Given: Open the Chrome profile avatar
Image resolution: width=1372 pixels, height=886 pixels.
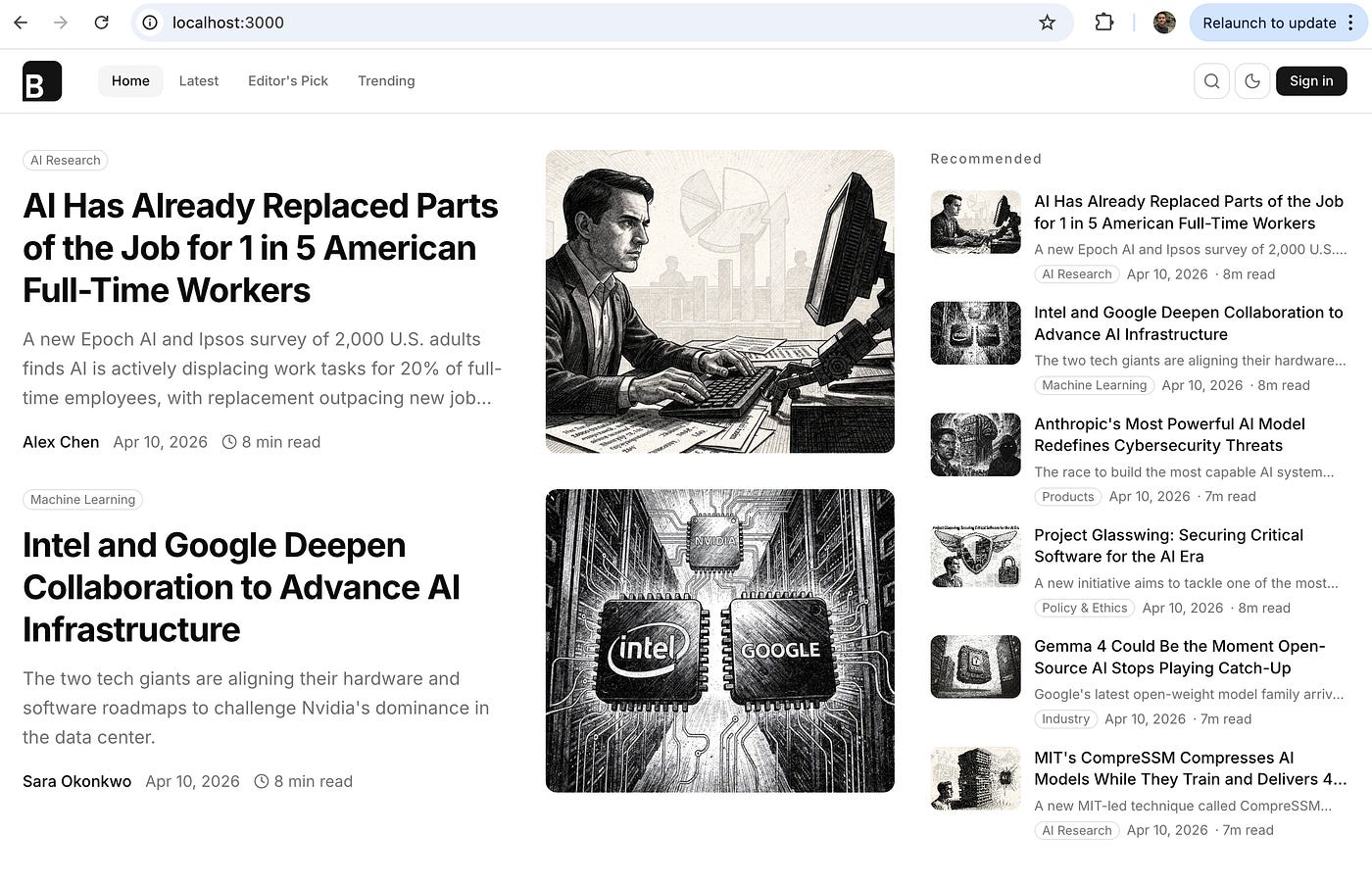Looking at the screenshot, I should click(x=1164, y=23).
